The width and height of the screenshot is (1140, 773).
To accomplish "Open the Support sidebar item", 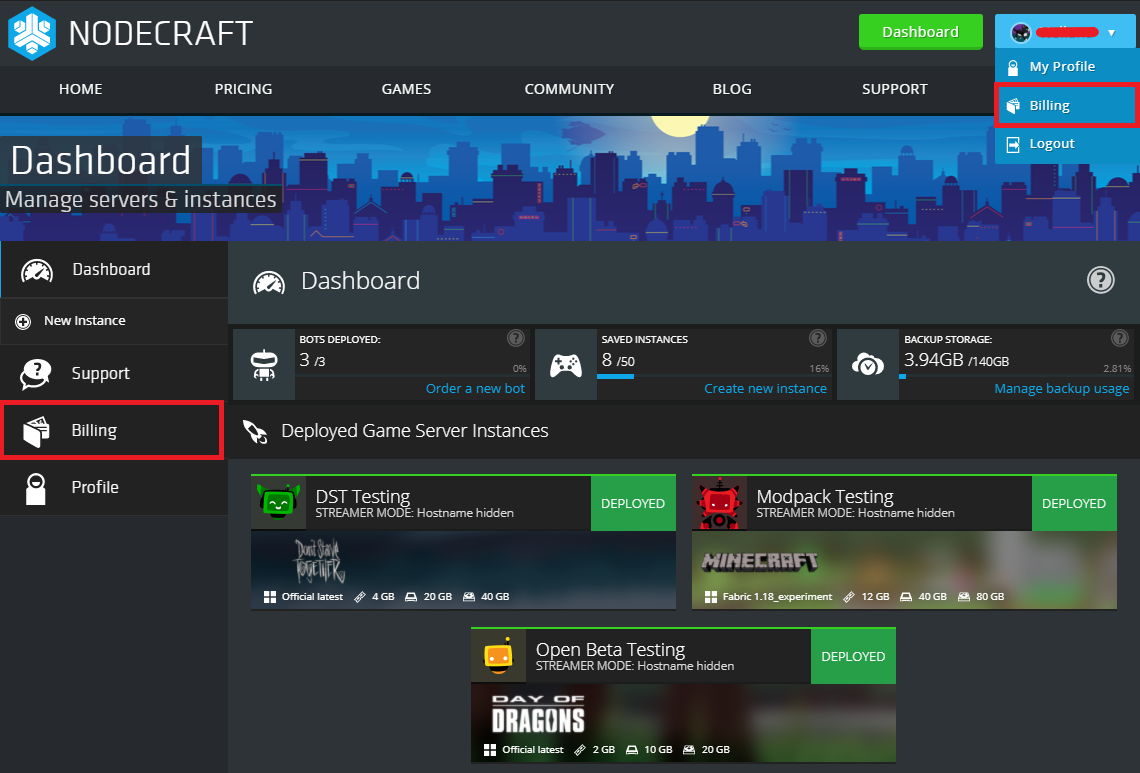I will pyautogui.click(x=114, y=374).
